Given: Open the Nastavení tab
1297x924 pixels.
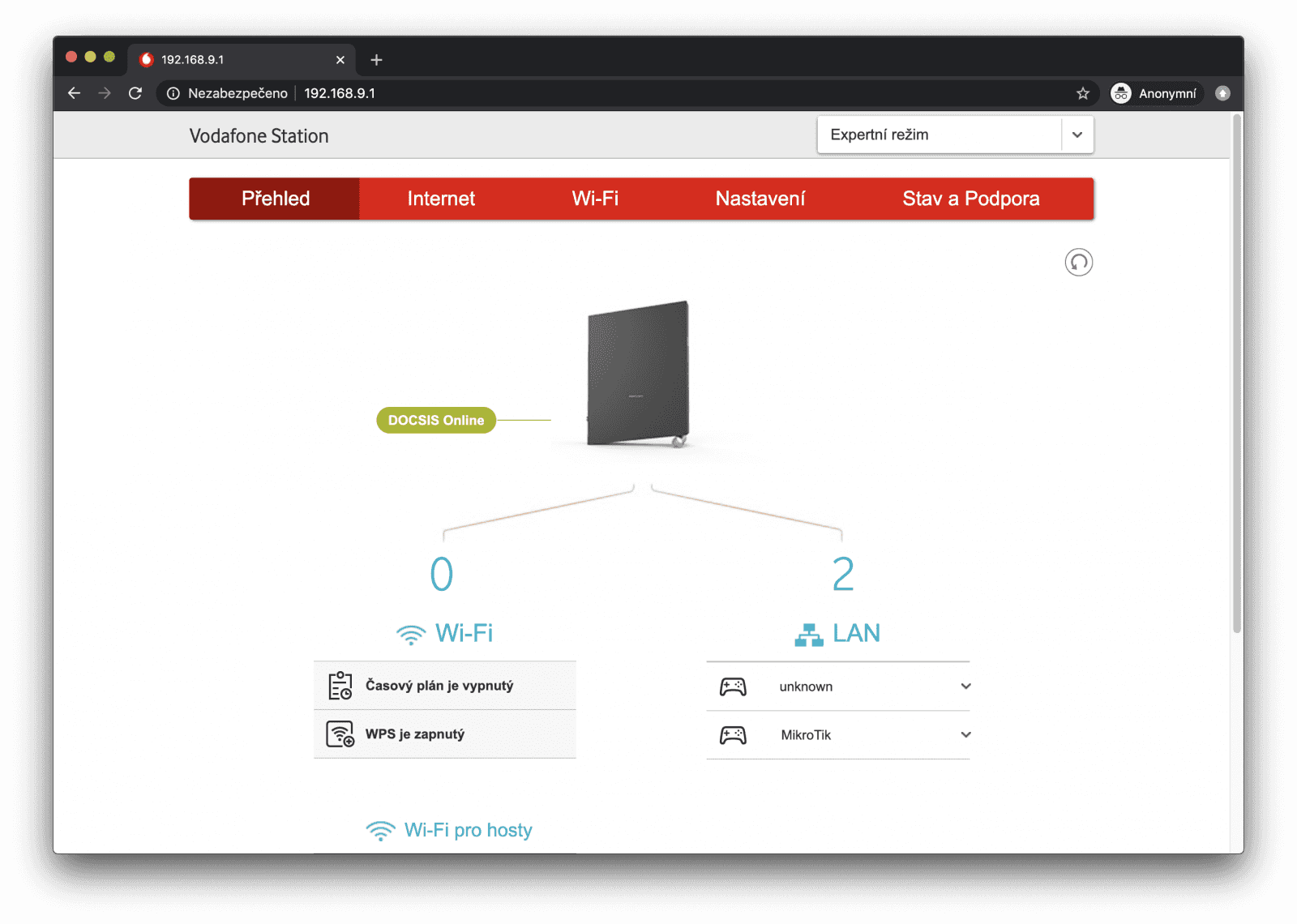Looking at the screenshot, I should pyautogui.click(x=760, y=199).
